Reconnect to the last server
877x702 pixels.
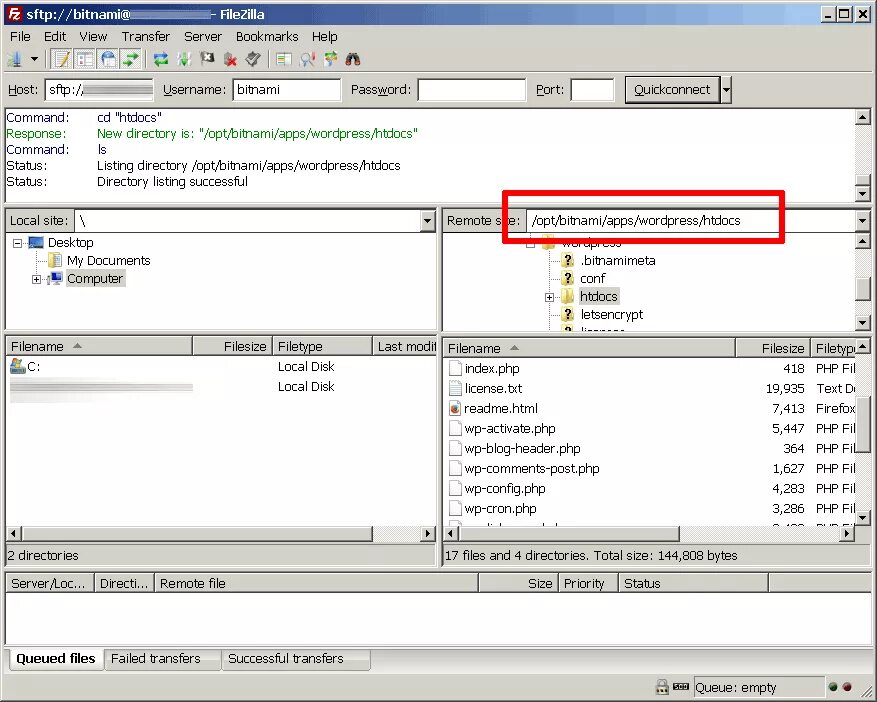coord(253,59)
